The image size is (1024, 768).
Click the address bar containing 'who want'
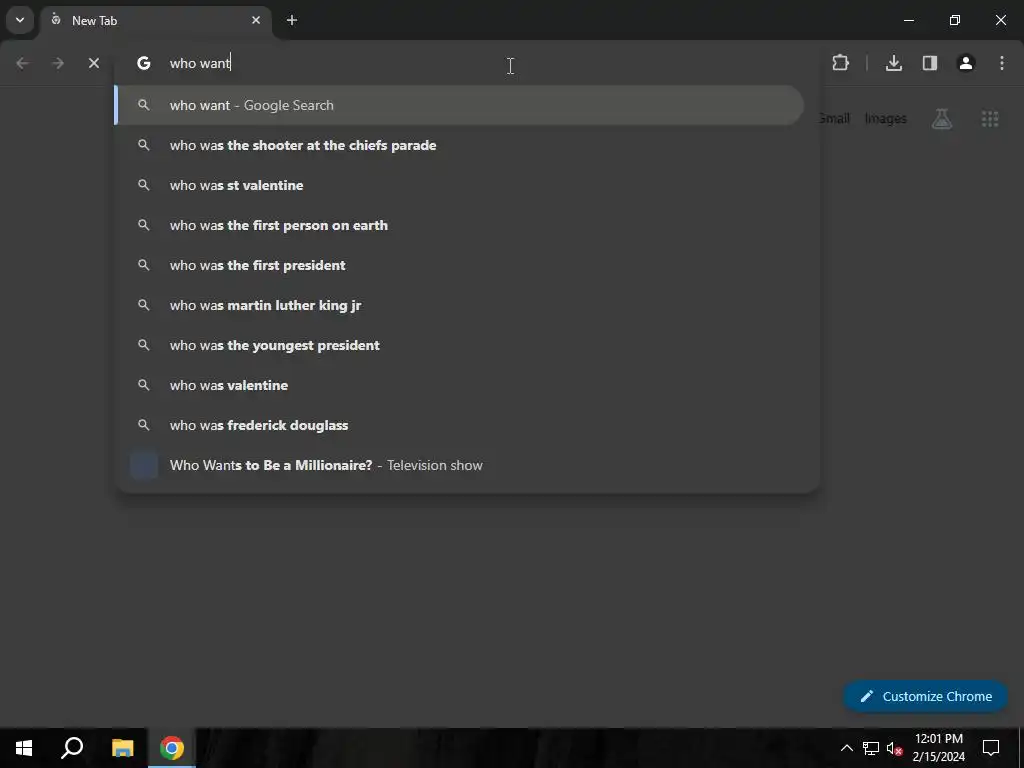pos(467,63)
